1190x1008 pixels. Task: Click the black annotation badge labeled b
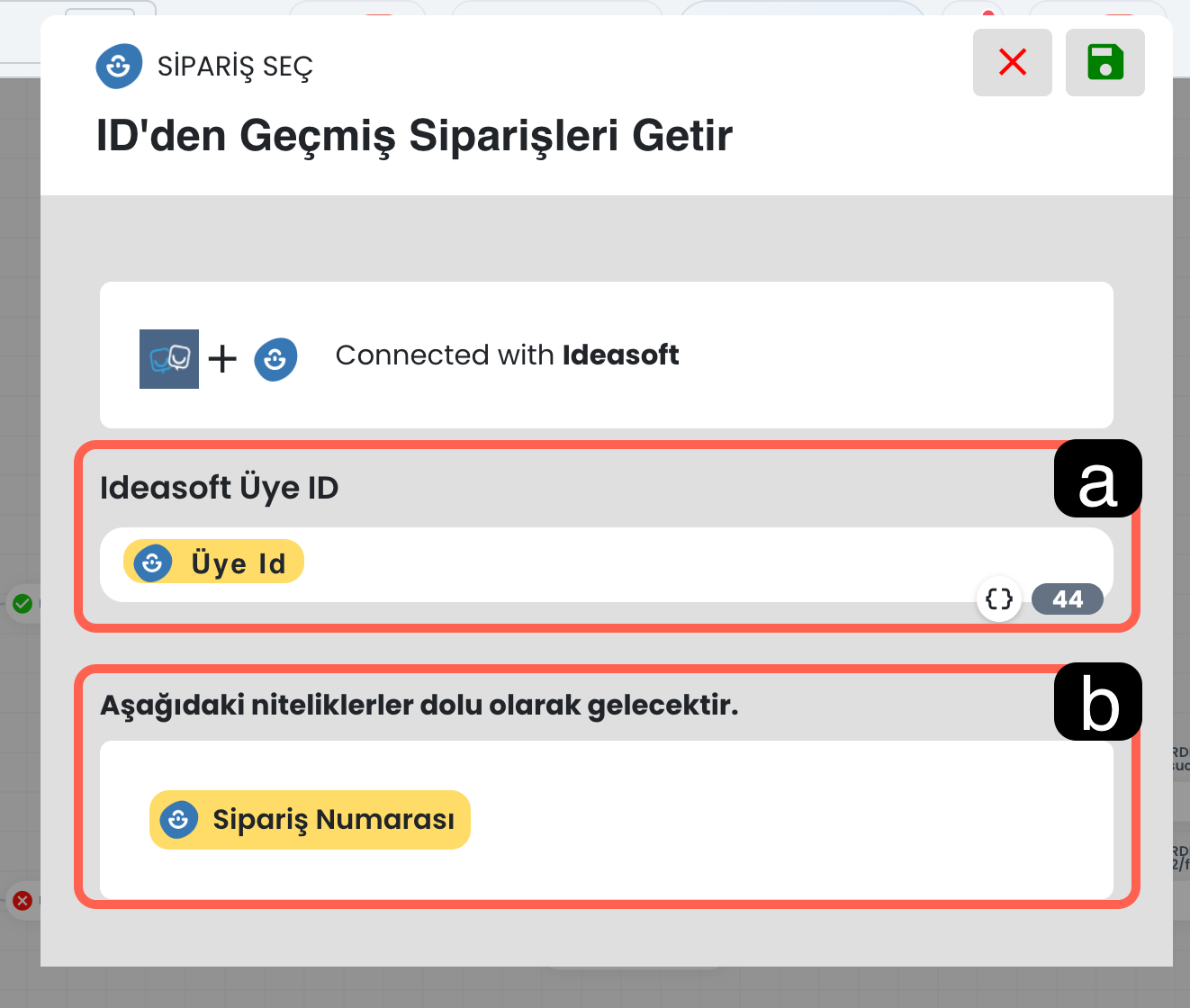[1097, 702]
